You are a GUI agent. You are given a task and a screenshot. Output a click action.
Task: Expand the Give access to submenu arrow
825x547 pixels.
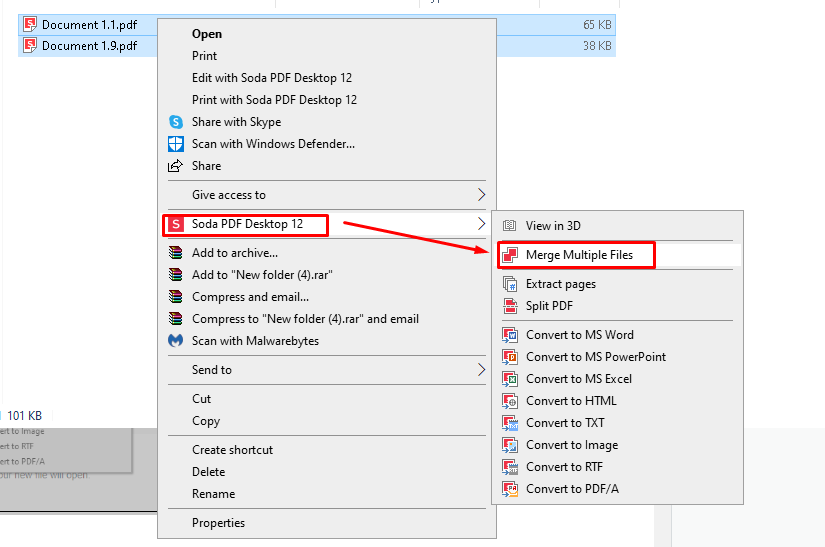click(481, 195)
